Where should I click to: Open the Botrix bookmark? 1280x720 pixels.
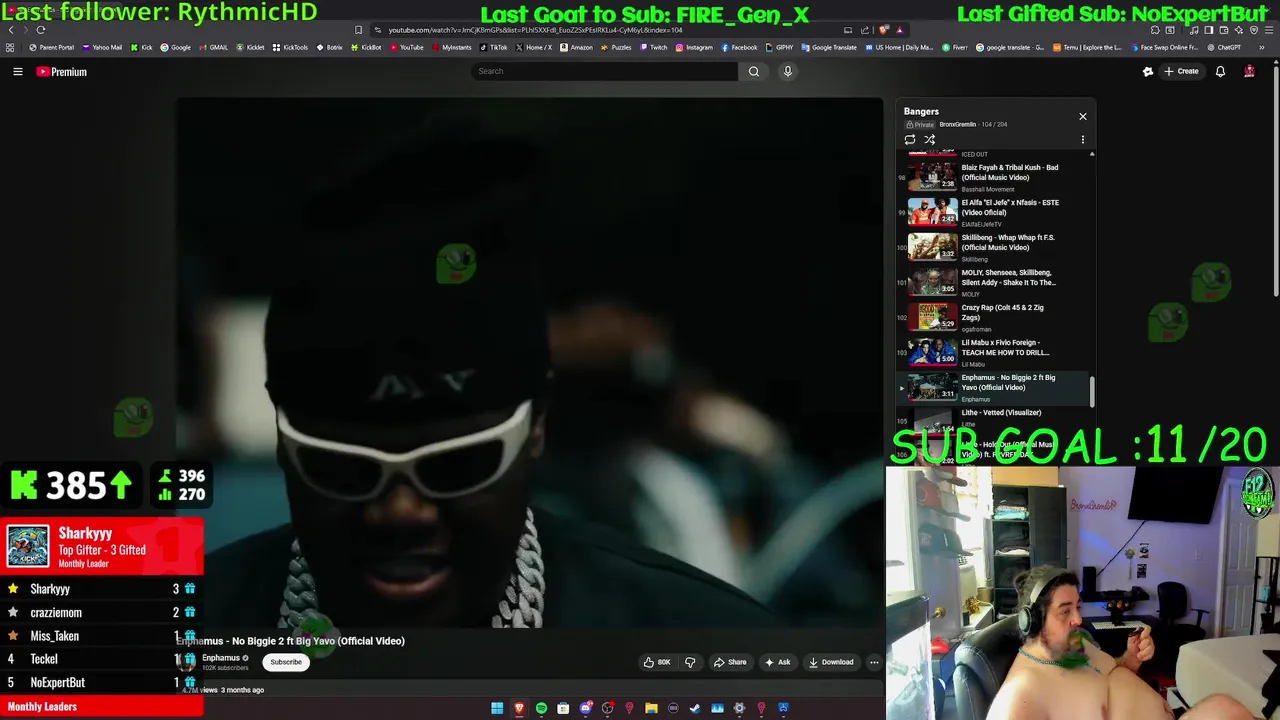coord(329,47)
